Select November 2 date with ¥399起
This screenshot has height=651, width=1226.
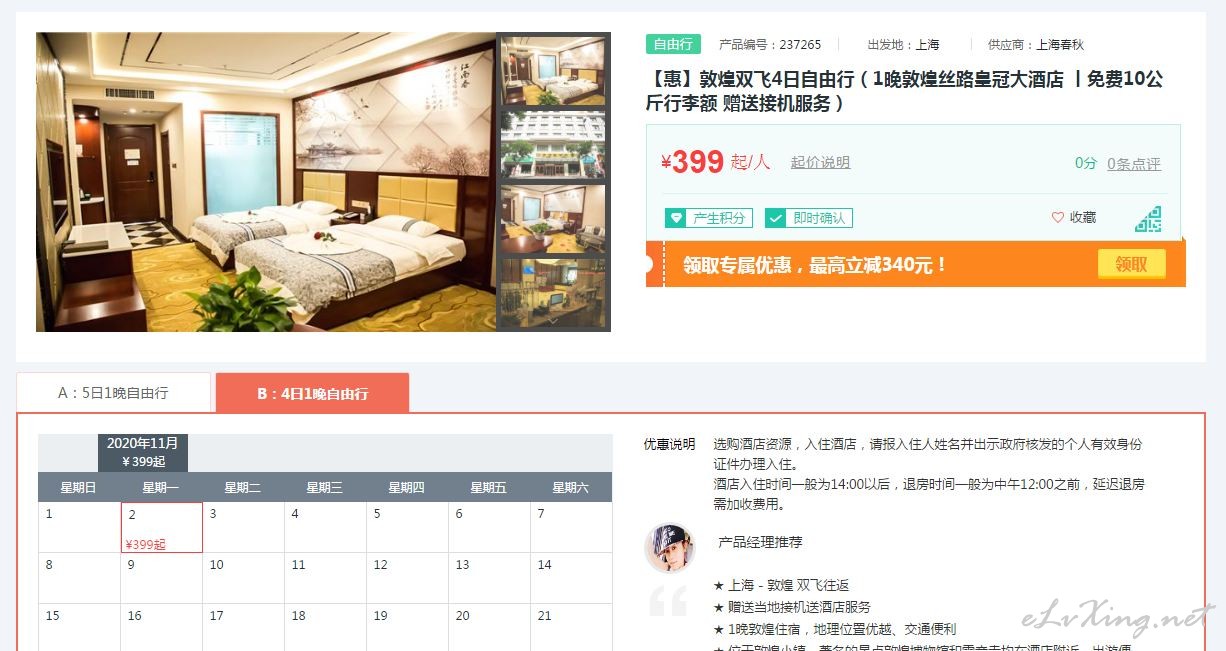[162, 527]
